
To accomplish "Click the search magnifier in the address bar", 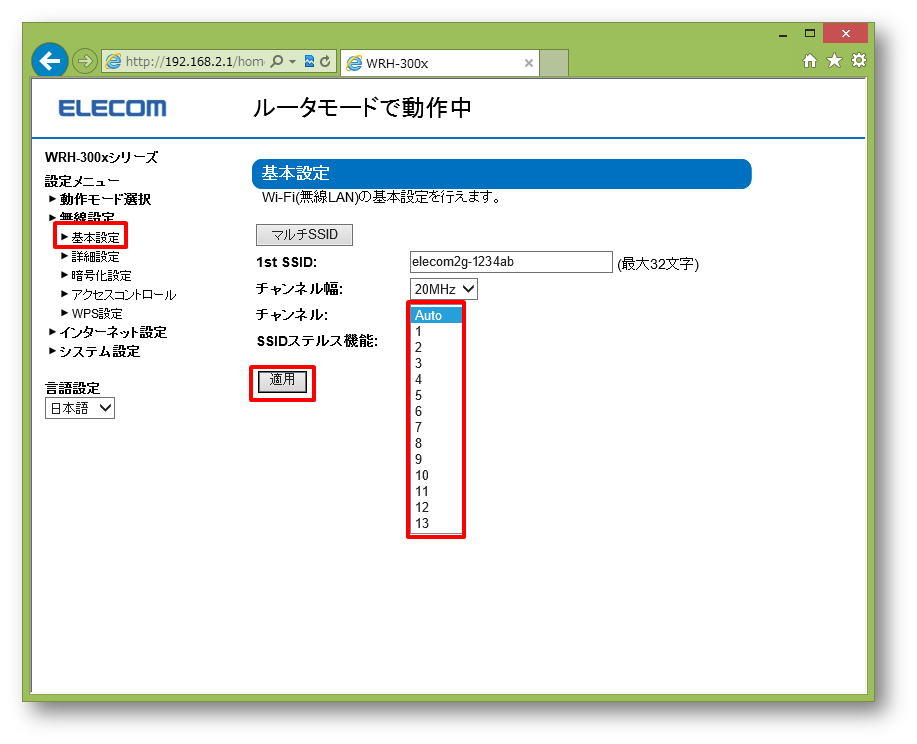I will click(x=277, y=61).
